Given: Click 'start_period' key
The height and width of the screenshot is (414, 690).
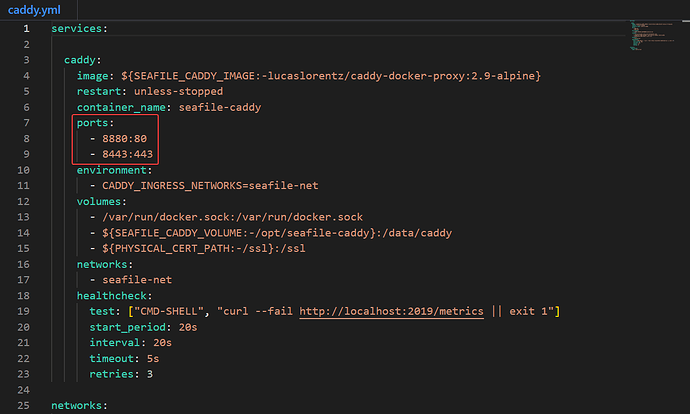Looking at the screenshot, I should coord(127,327).
